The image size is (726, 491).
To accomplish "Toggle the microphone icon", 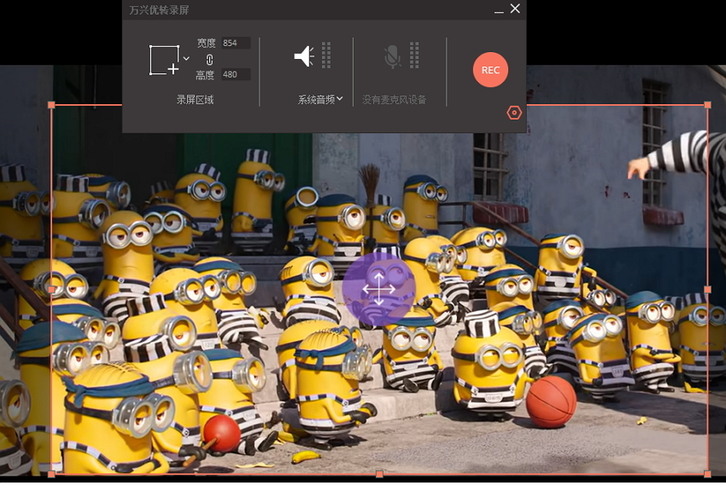I will (x=393, y=56).
